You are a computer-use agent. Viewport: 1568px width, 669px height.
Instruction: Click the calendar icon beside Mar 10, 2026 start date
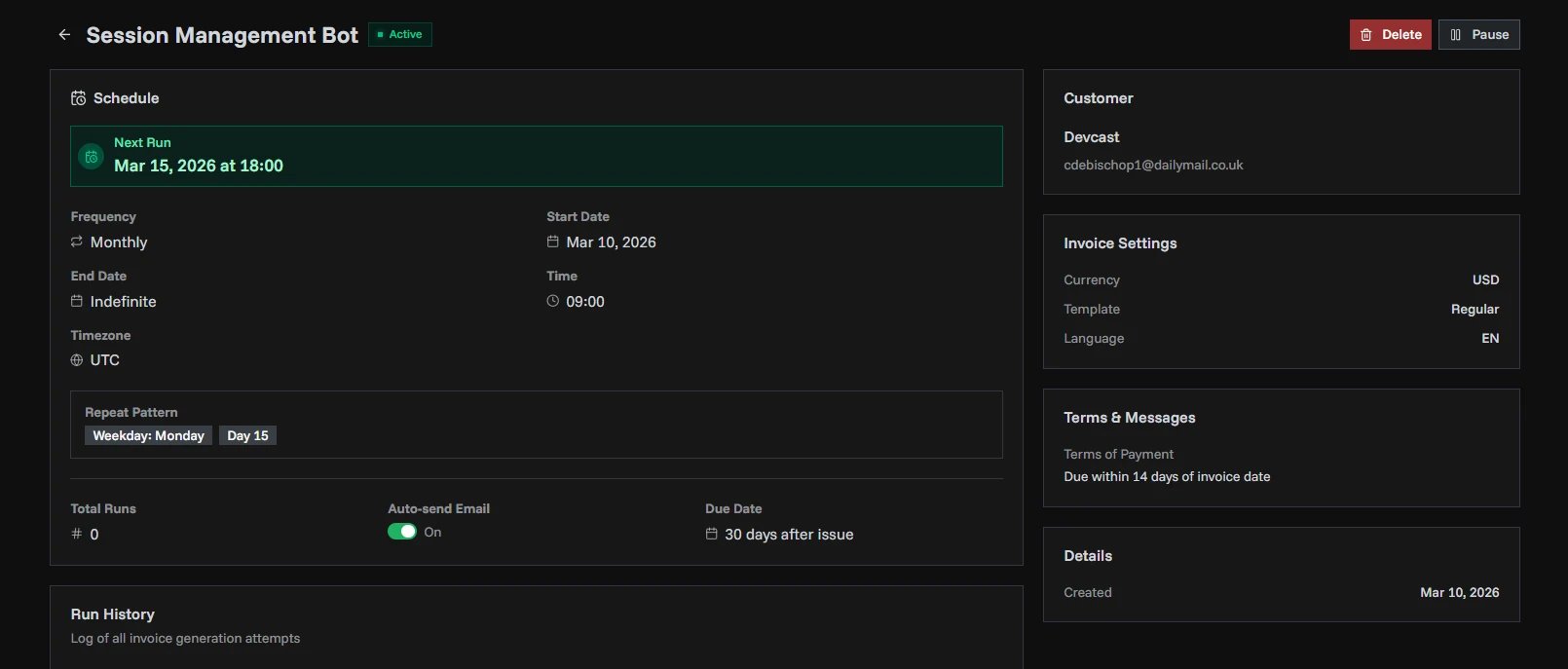[x=553, y=242]
